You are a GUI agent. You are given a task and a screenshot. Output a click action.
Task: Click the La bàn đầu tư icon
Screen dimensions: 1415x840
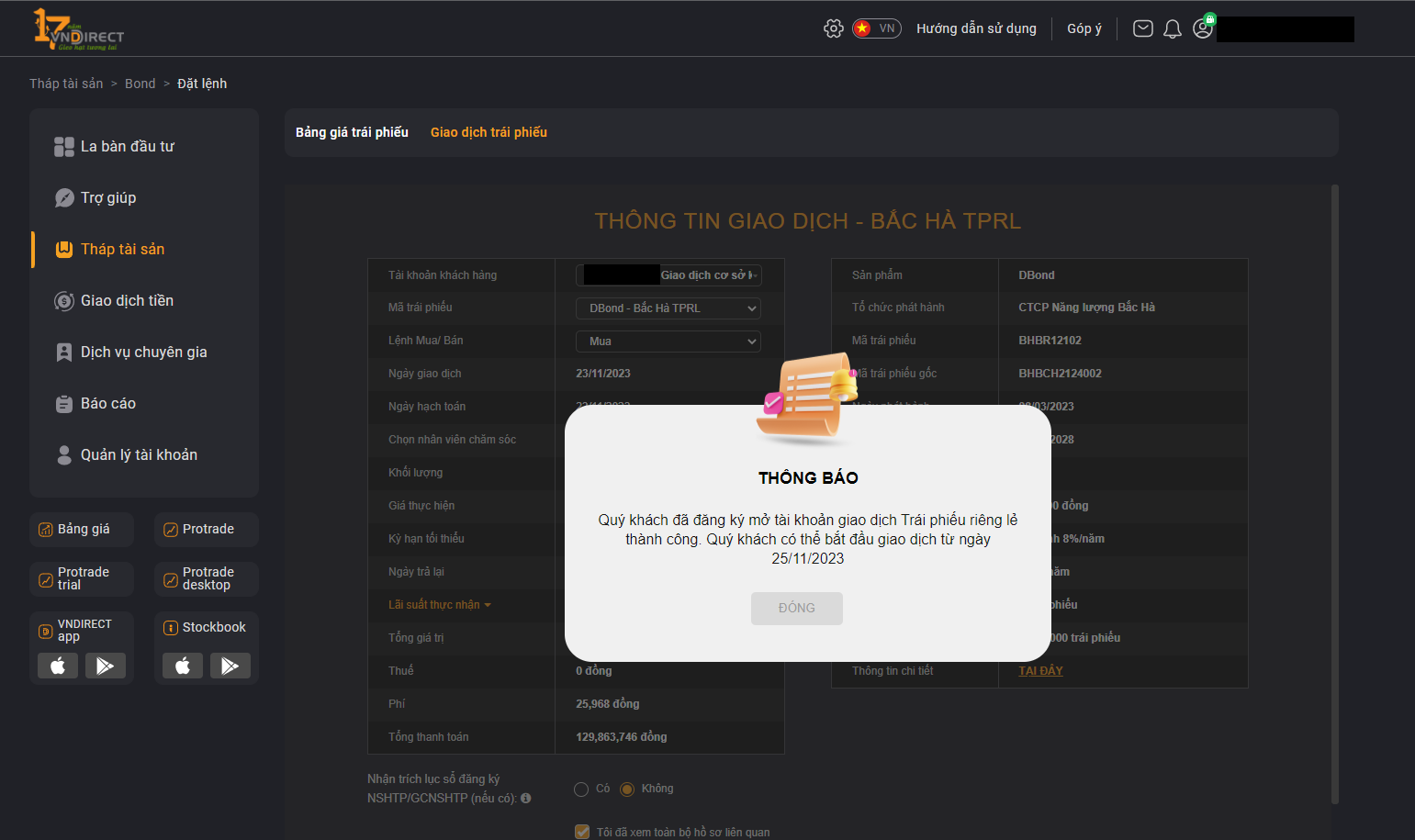tap(64, 147)
